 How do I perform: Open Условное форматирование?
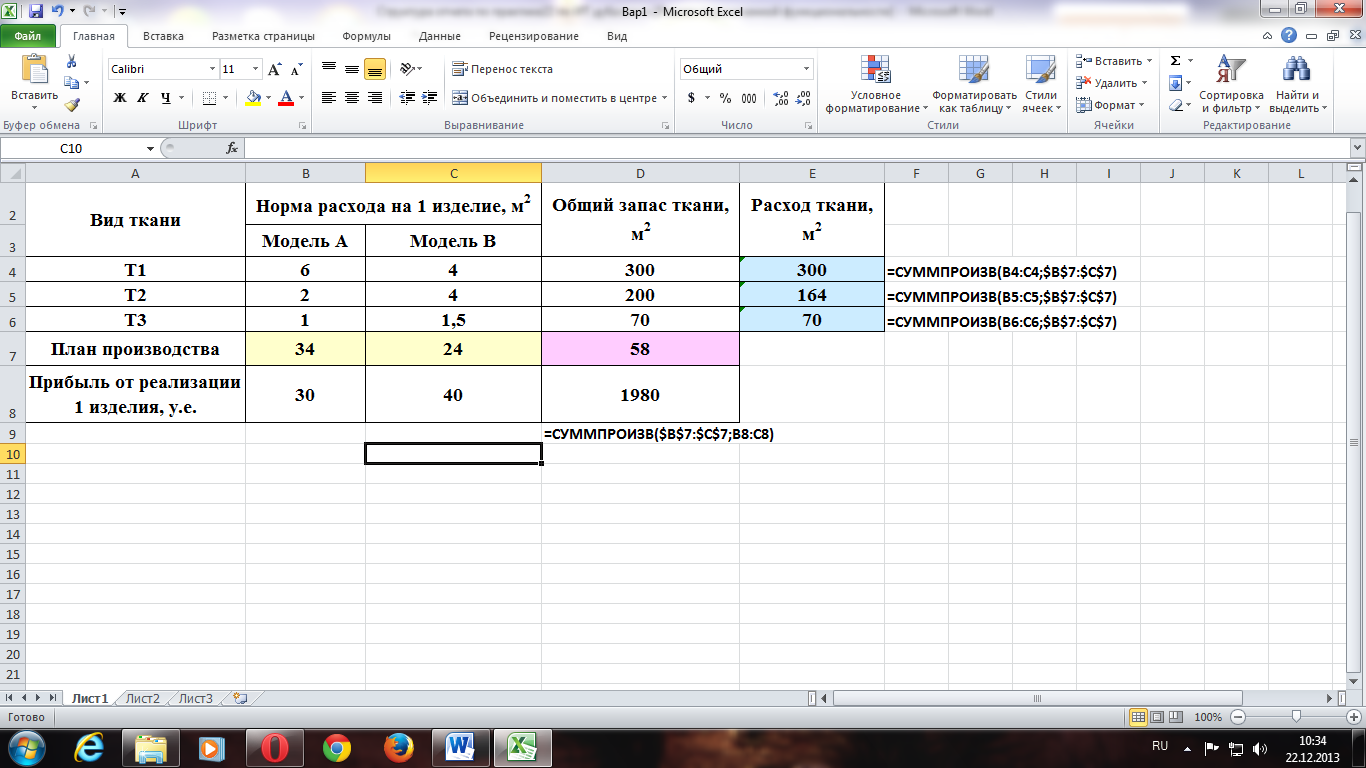(x=876, y=85)
